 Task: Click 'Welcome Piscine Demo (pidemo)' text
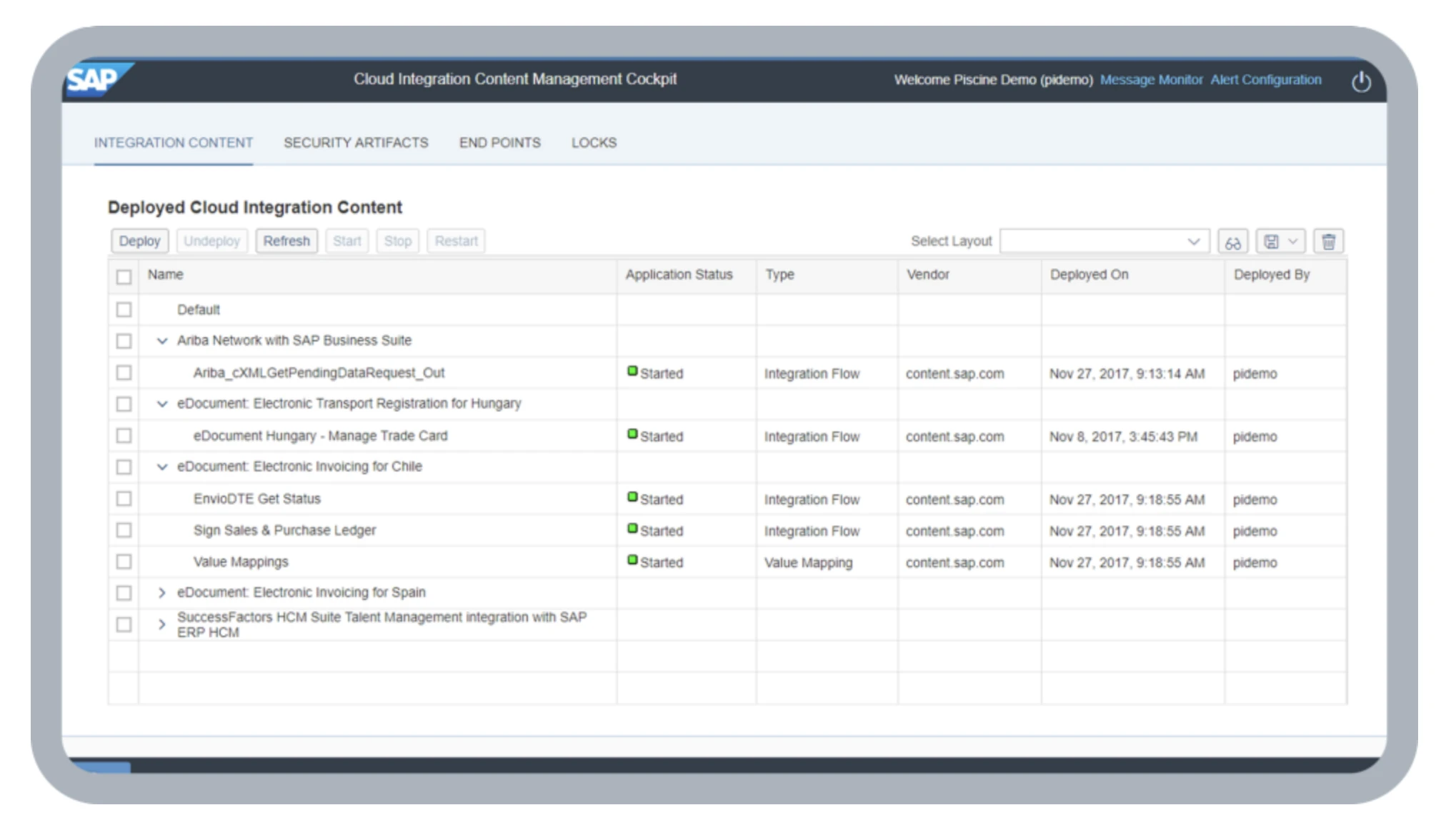[993, 80]
